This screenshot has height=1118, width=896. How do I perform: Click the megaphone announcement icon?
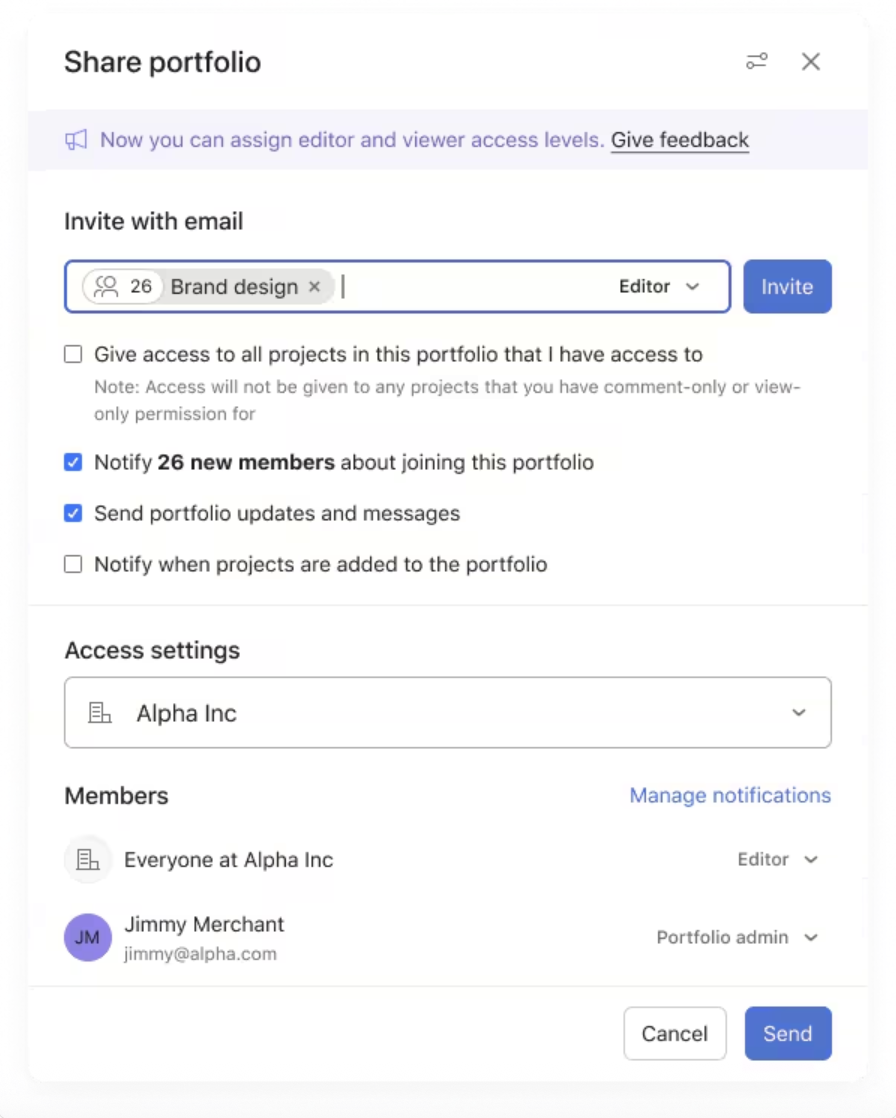[76, 140]
